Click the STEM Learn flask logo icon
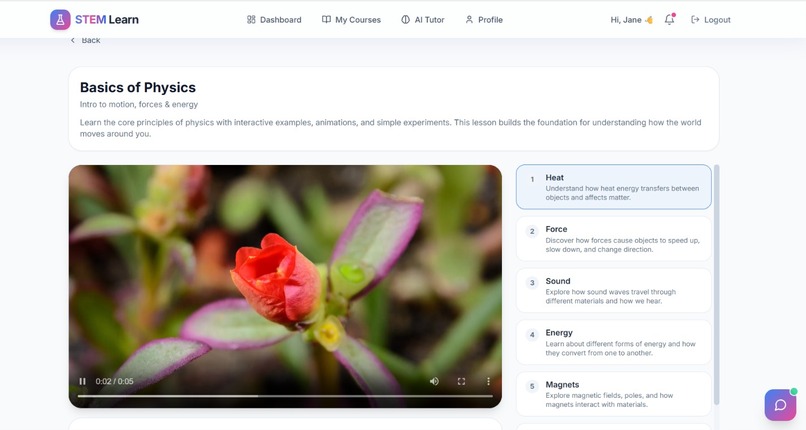Viewport: 806px width, 430px height. pyautogui.click(x=60, y=20)
